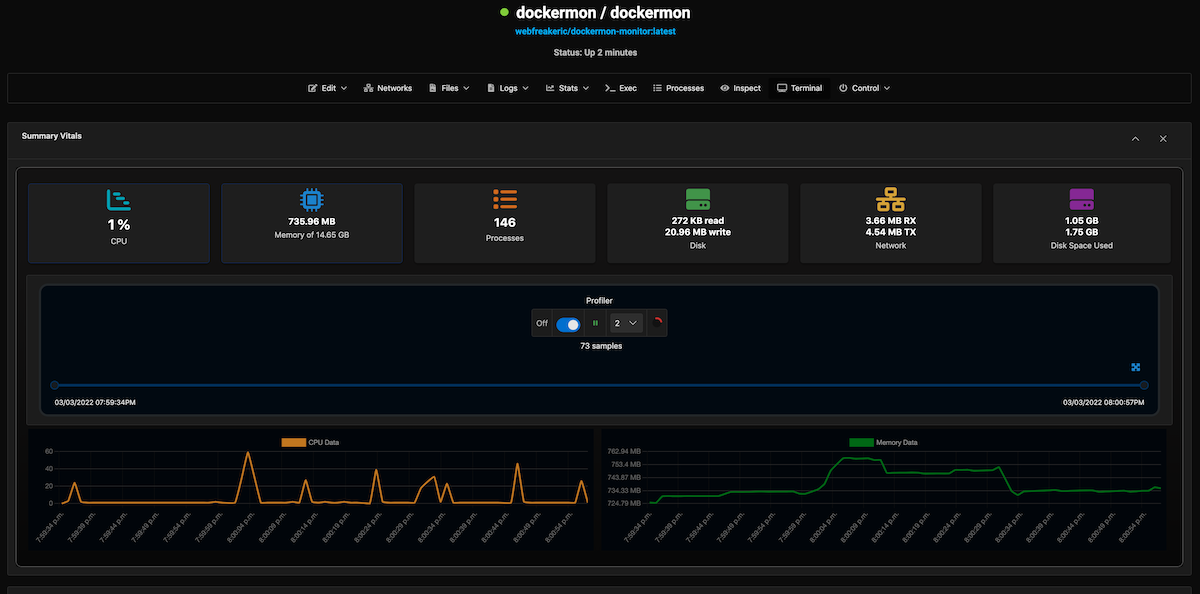
Task: Click the middle of the blue timeline track
Action: pyautogui.click(x=600, y=385)
